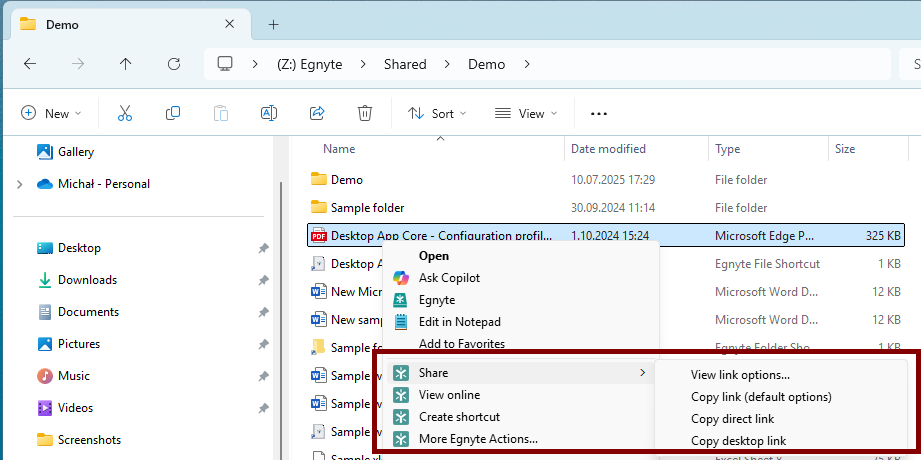Open the Sort dropdown
Viewport: 921px width, 460px height.
coord(437,114)
